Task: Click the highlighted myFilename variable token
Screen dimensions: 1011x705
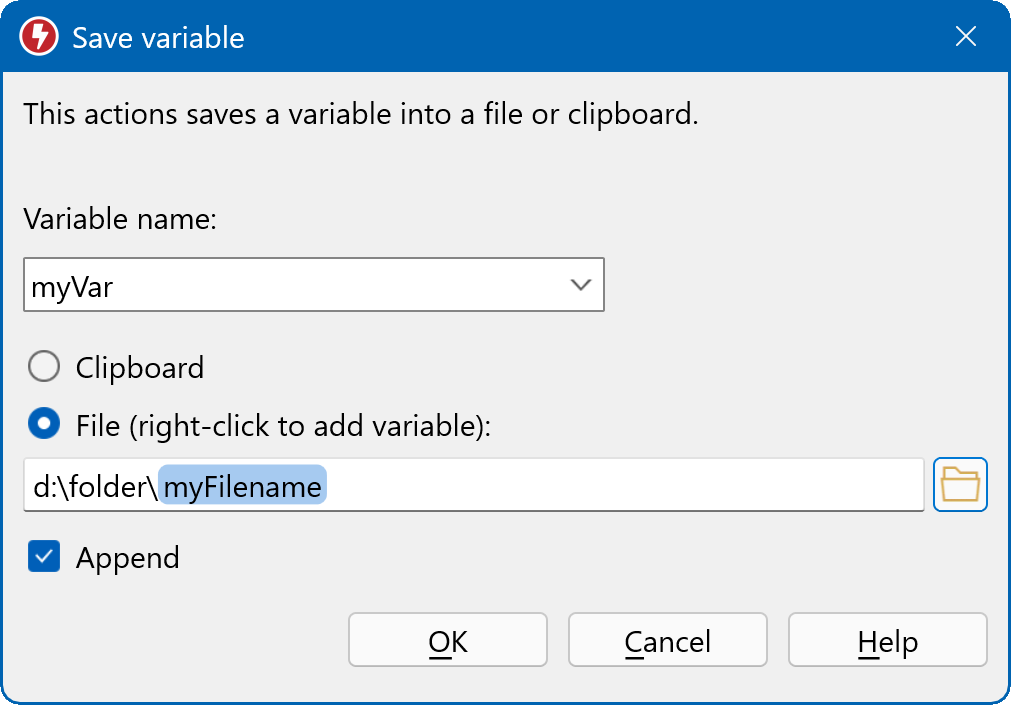Action: pos(243,486)
